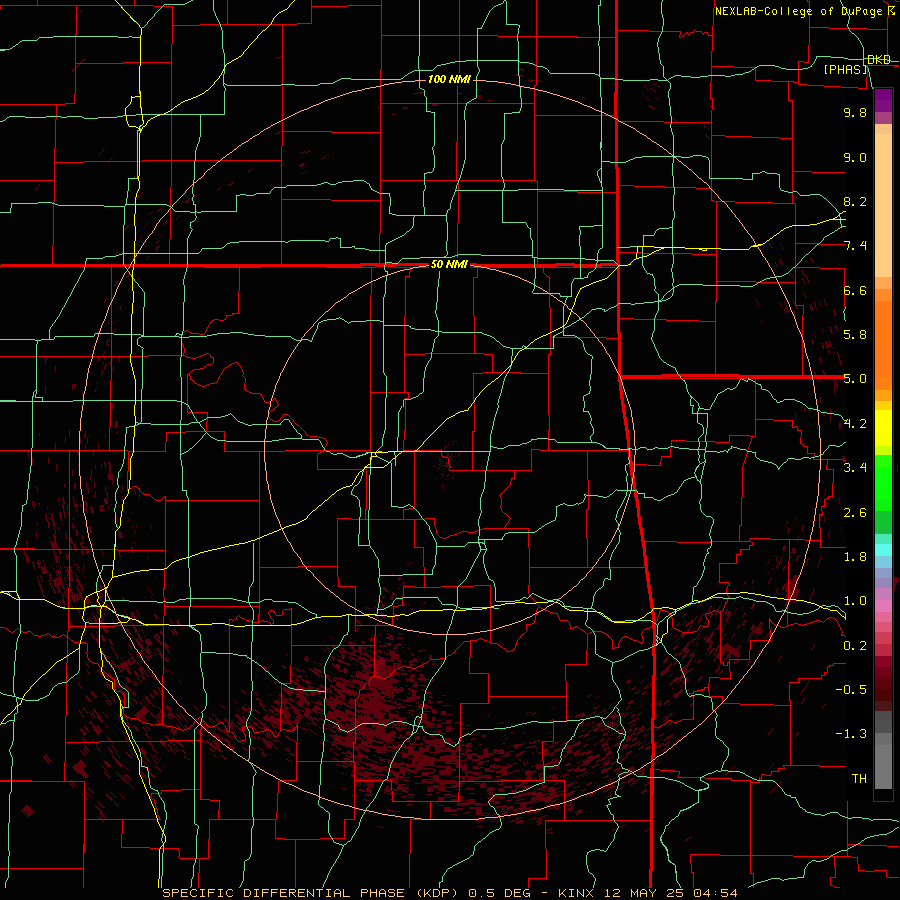Select the purple band atop the color scale

pos(883,100)
